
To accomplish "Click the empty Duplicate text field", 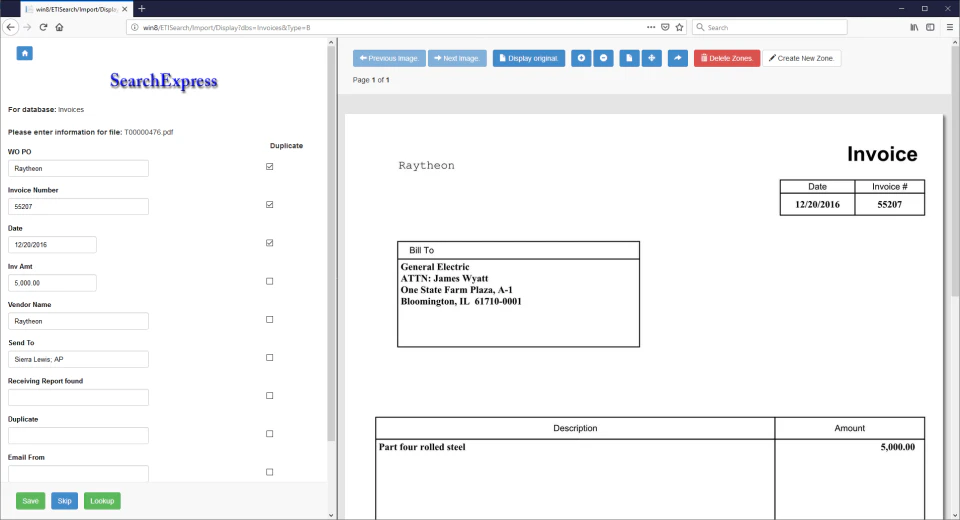I will [78, 435].
